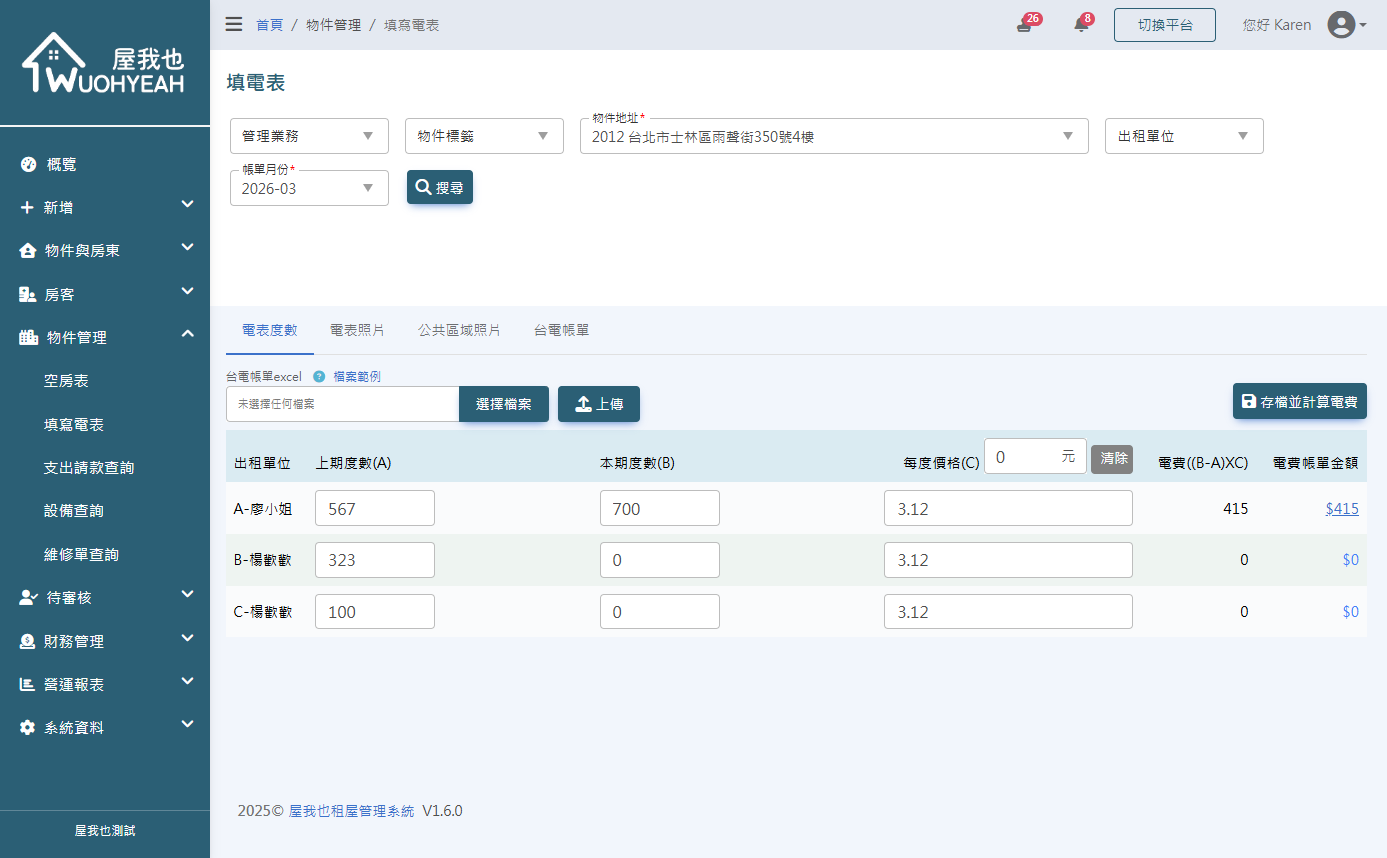
Task: Switch to the 台電帳單 tab
Action: (x=561, y=330)
